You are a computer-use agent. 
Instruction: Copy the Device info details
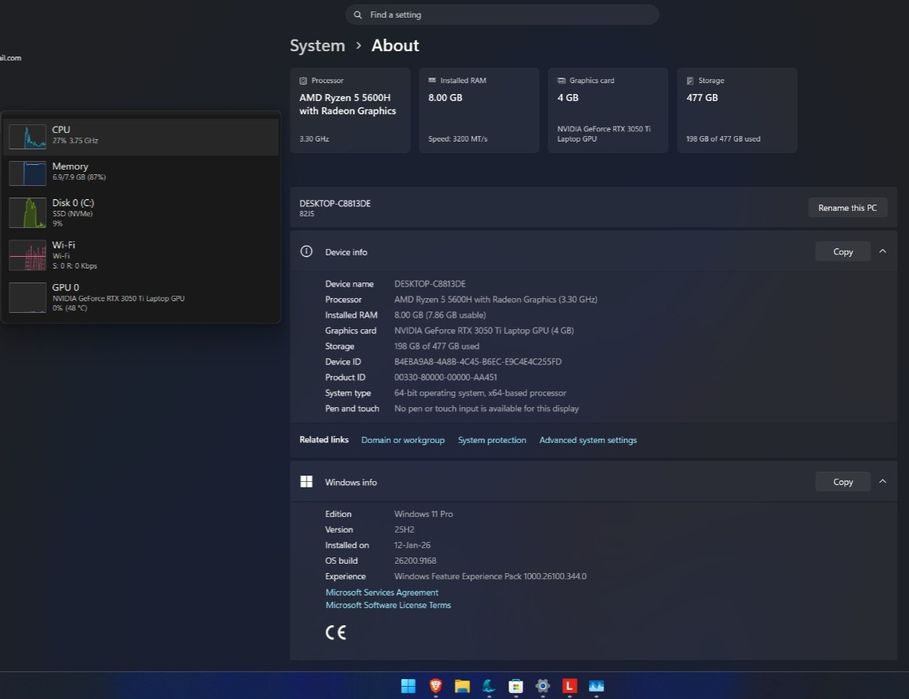tap(842, 252)
